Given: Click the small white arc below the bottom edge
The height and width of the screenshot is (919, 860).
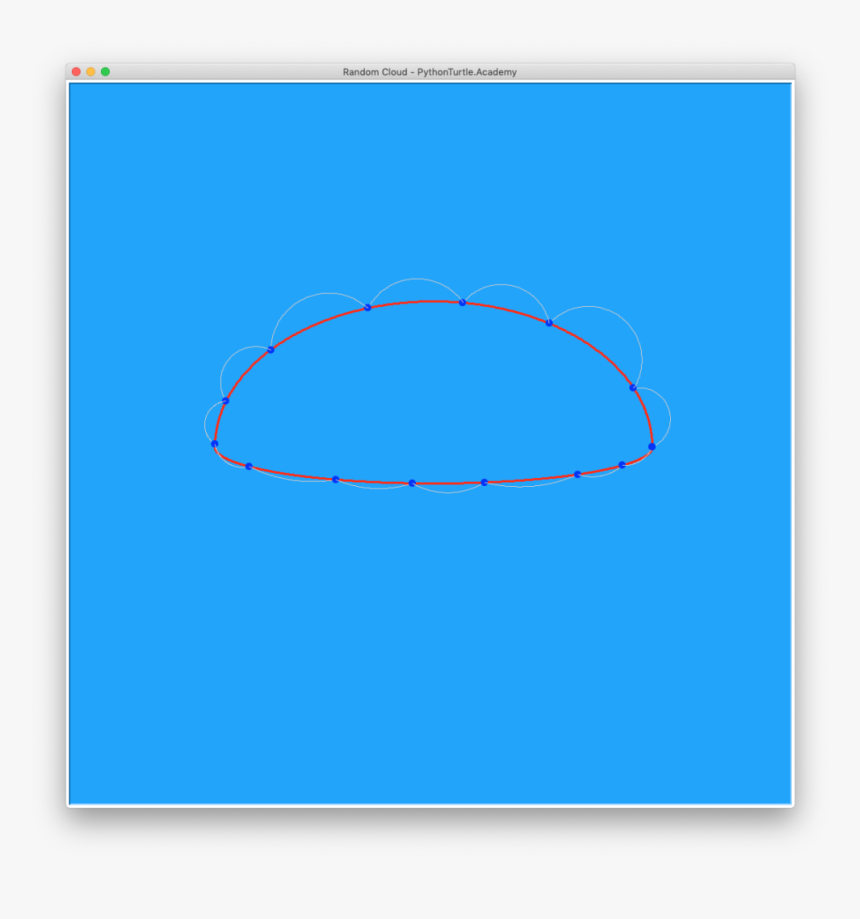Looking at the screenshot, I should 450,491.
